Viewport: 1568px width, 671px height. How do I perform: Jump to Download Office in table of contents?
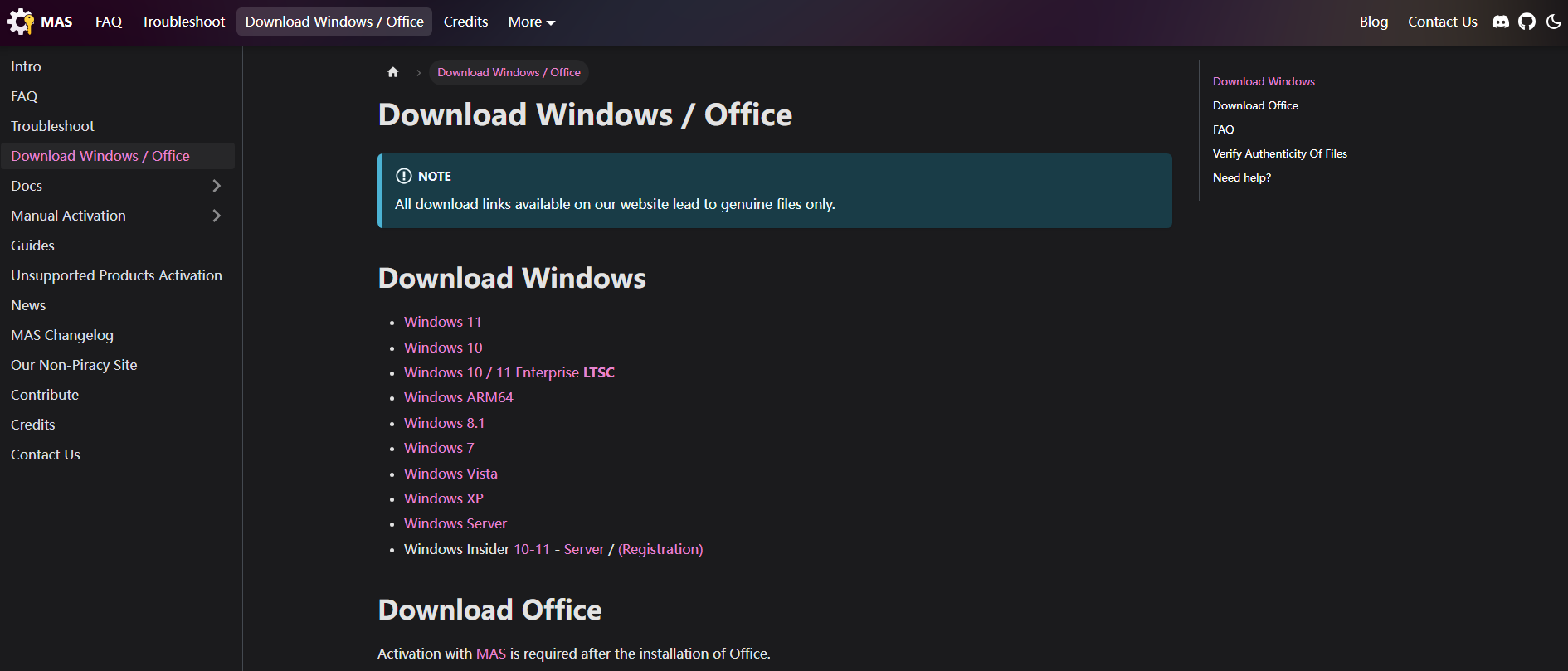(1255, 105)
